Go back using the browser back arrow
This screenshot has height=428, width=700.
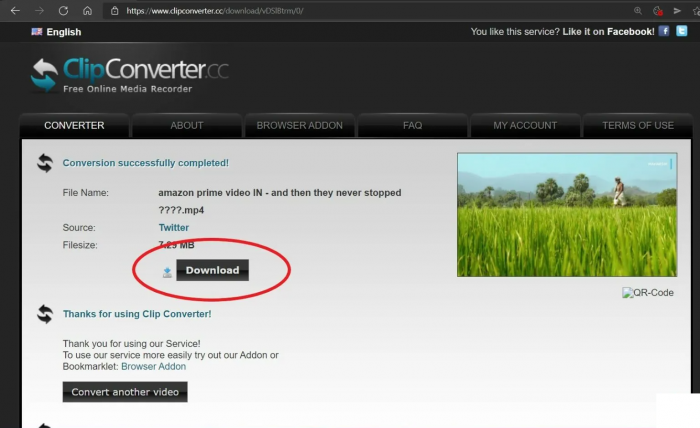pyautogui.click(x=15, y=11)
